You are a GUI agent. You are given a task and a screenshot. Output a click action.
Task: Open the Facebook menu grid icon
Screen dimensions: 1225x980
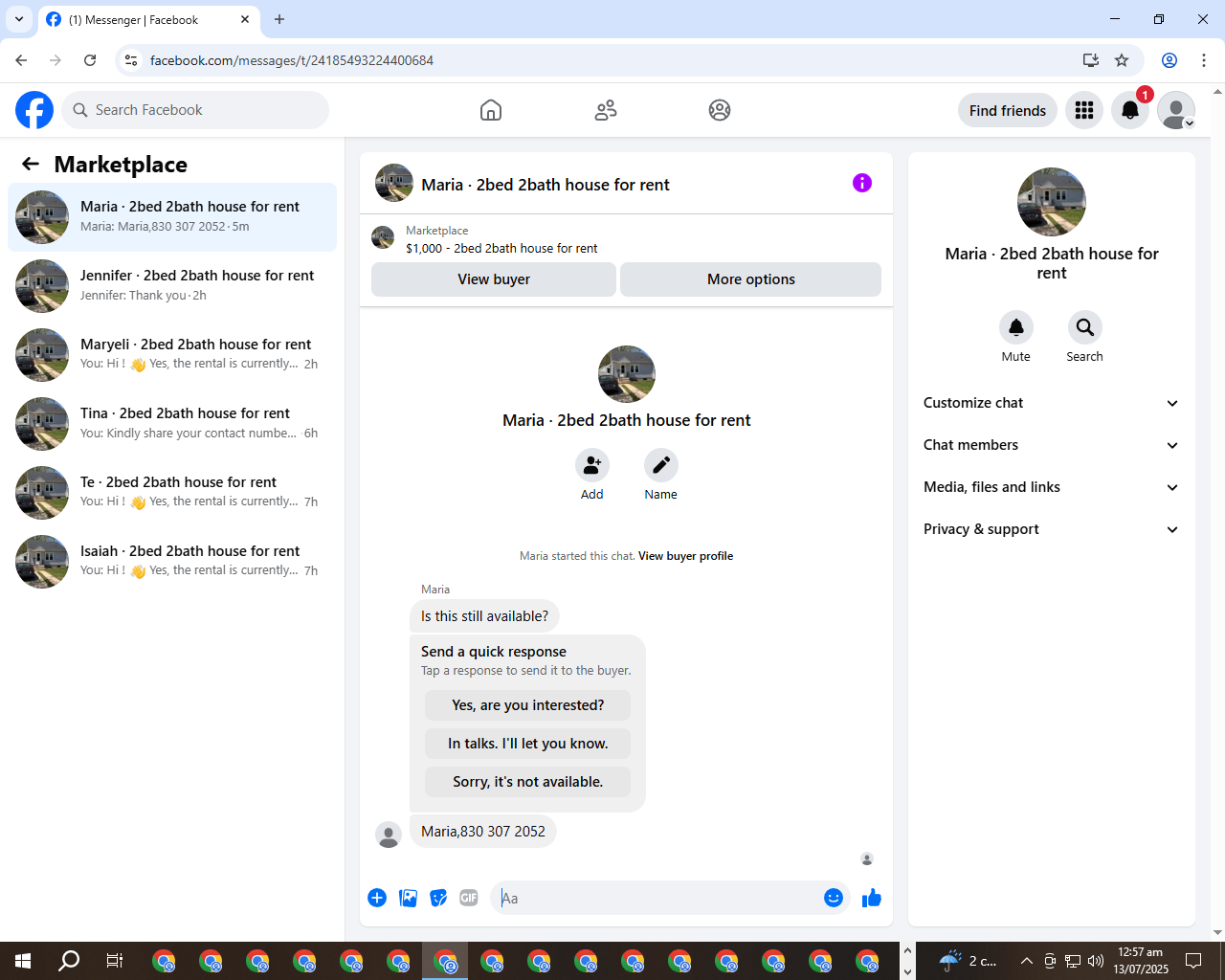1084,110
